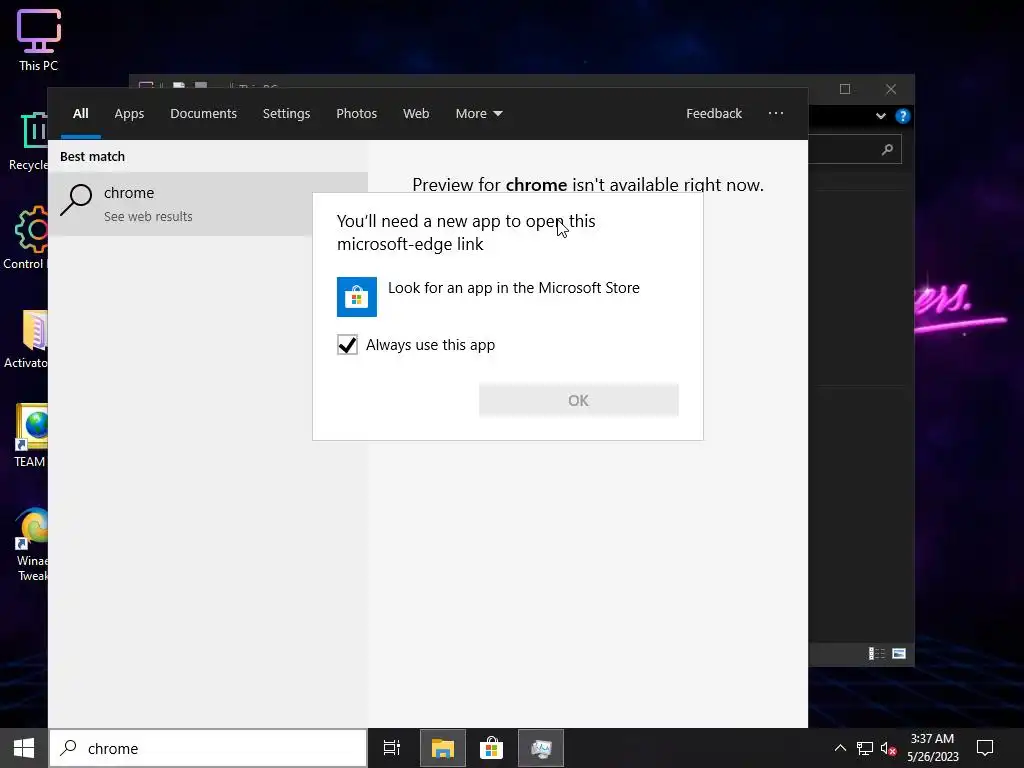Image resolution: width=1024 pixels, height=768 pixels.
Task: Open the notification center icon
Action: coord(985,748)
